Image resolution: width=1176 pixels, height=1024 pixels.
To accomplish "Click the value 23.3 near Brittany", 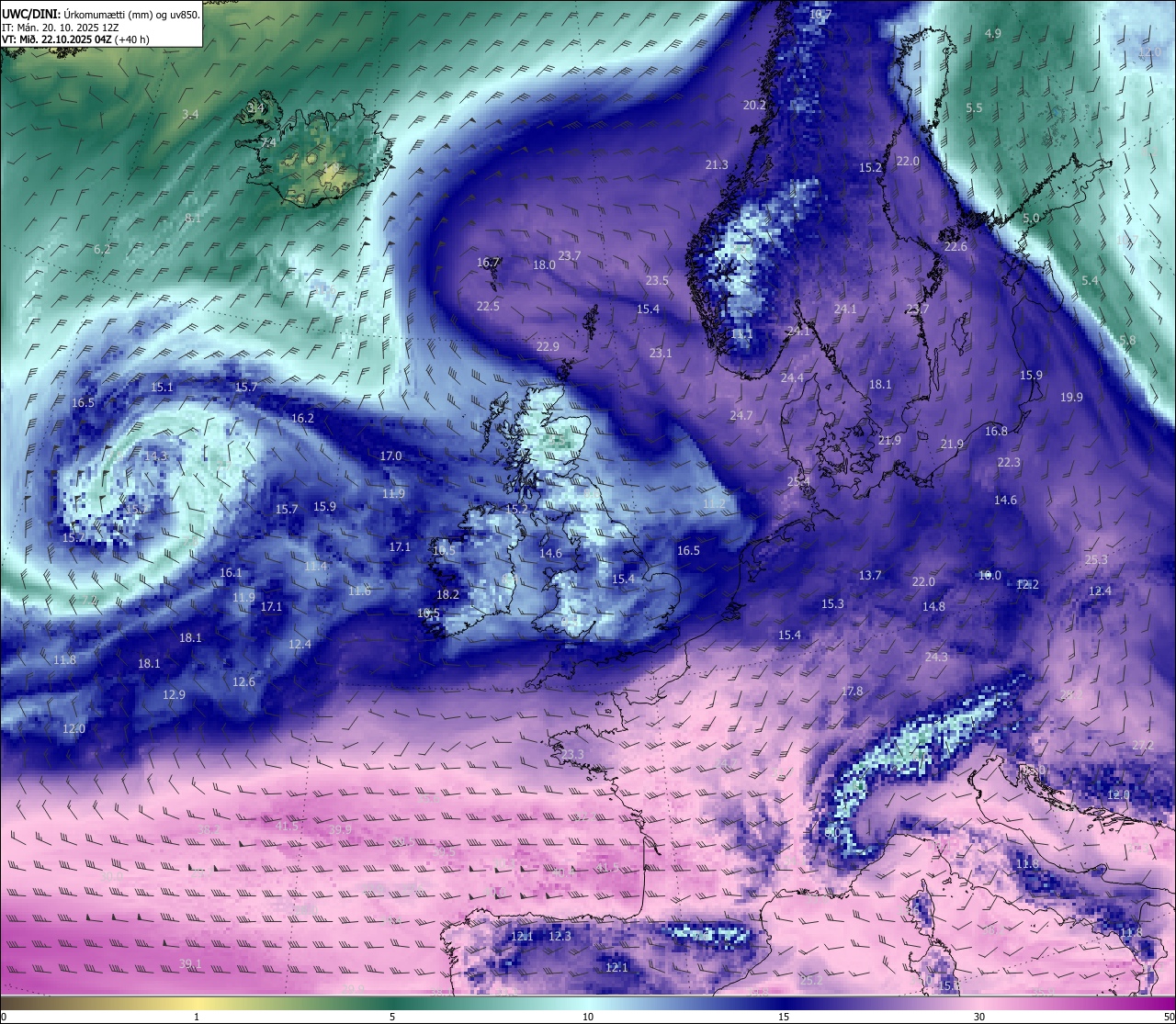I will point(572,754).
